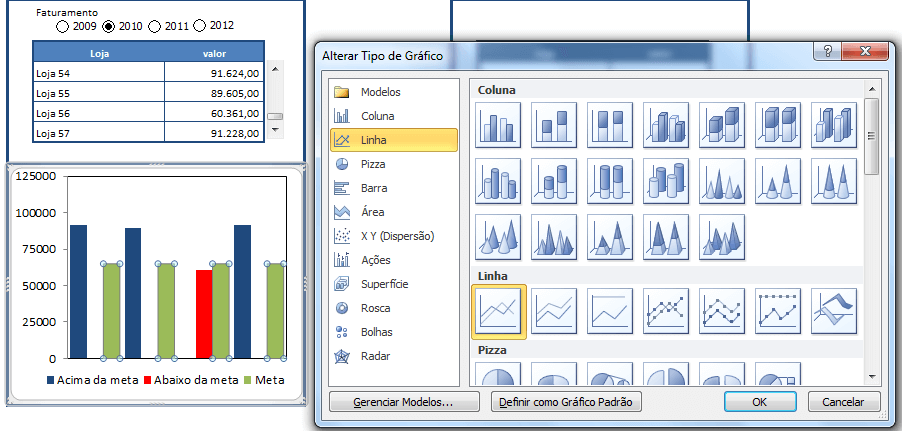The image size is (902, 431).
Task: Pick the 100% stacked column chart
Action: point(610,125)
